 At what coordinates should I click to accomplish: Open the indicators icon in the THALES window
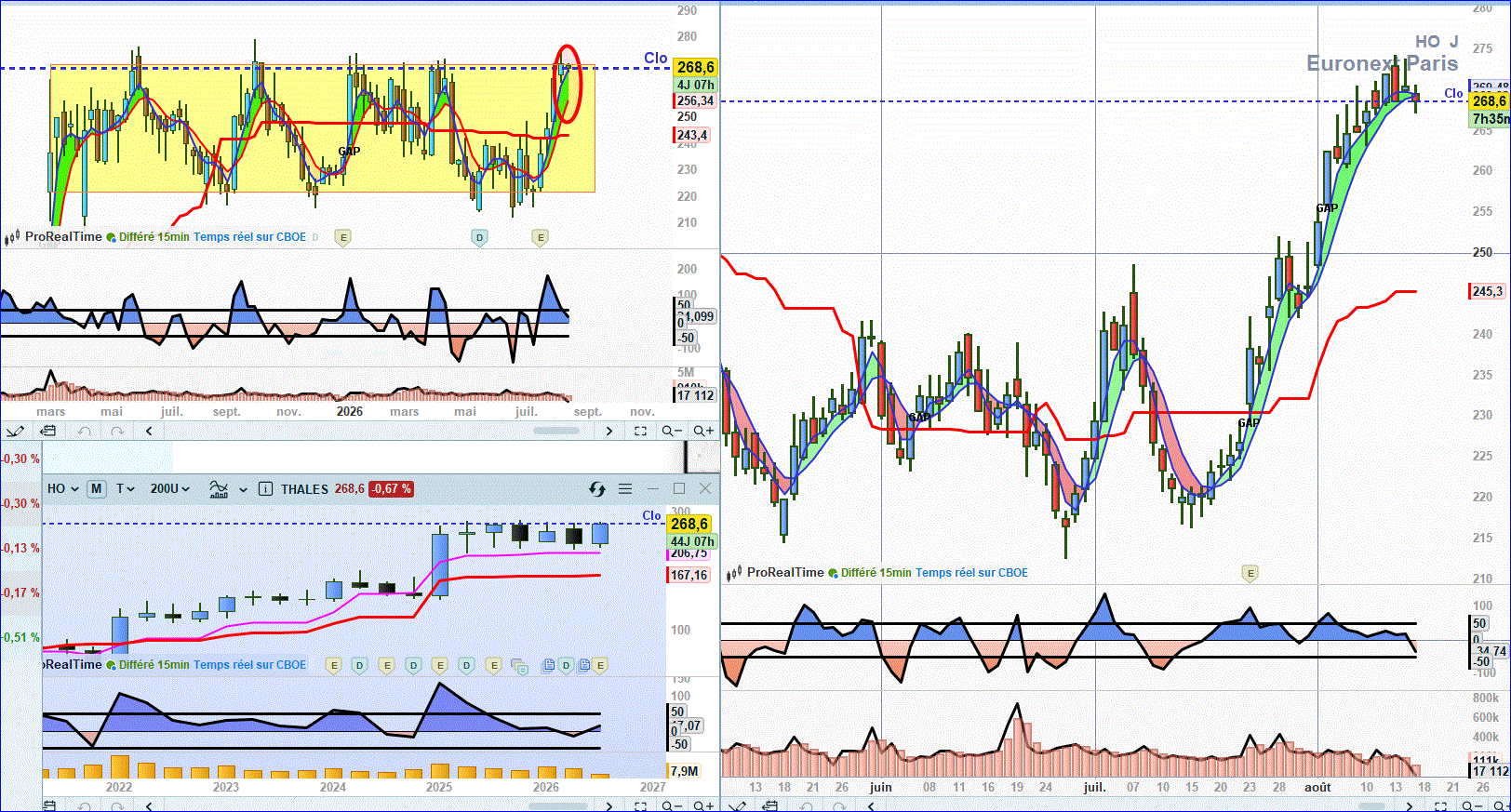pyautogui.click(x=219, y=488)
